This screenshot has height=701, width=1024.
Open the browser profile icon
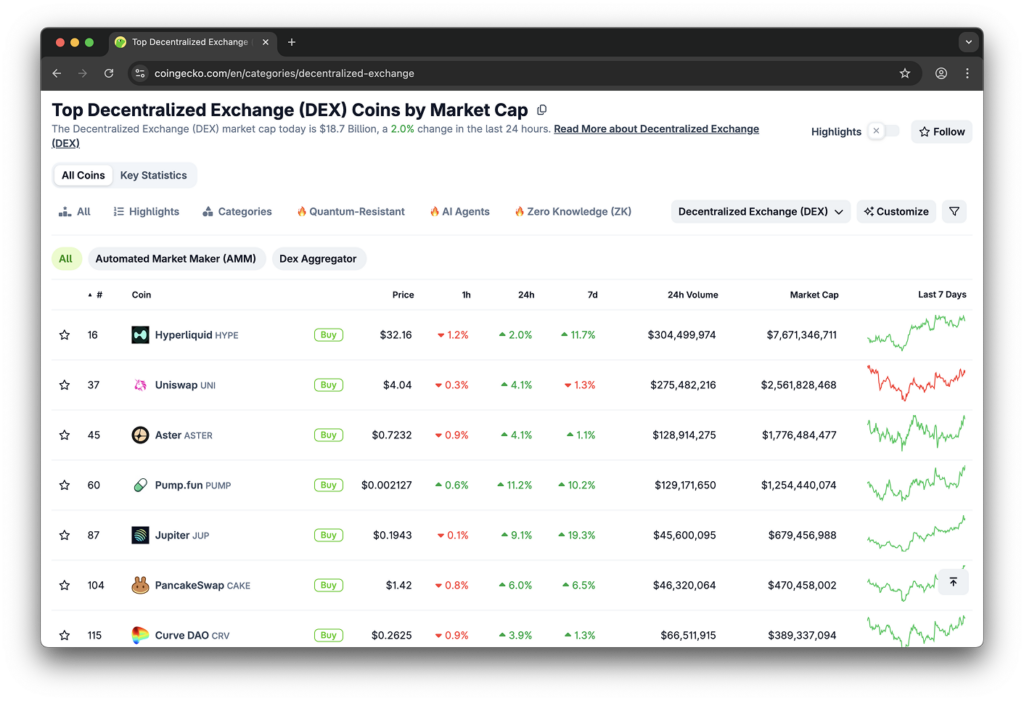pos(941,73)
